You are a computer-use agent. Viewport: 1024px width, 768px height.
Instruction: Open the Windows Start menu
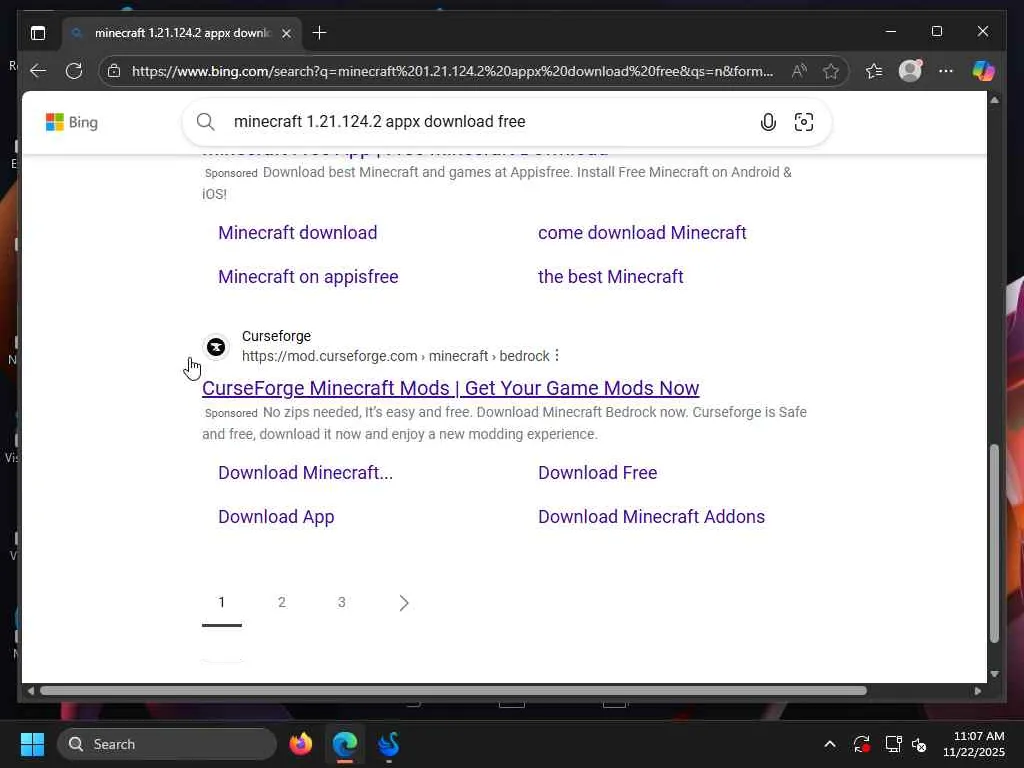tap(32, 744)
